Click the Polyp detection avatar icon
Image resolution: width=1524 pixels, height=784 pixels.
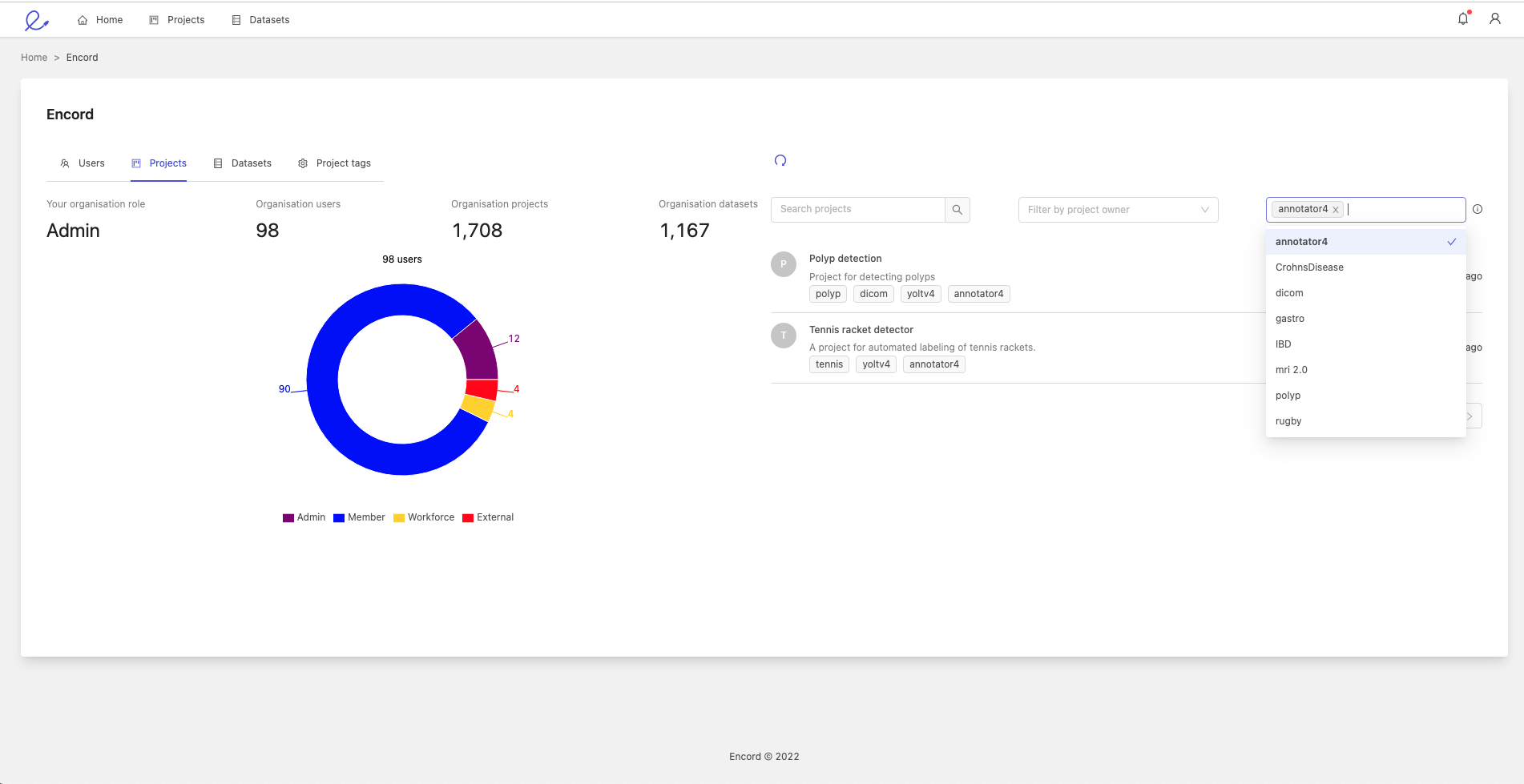coord(784,264)
